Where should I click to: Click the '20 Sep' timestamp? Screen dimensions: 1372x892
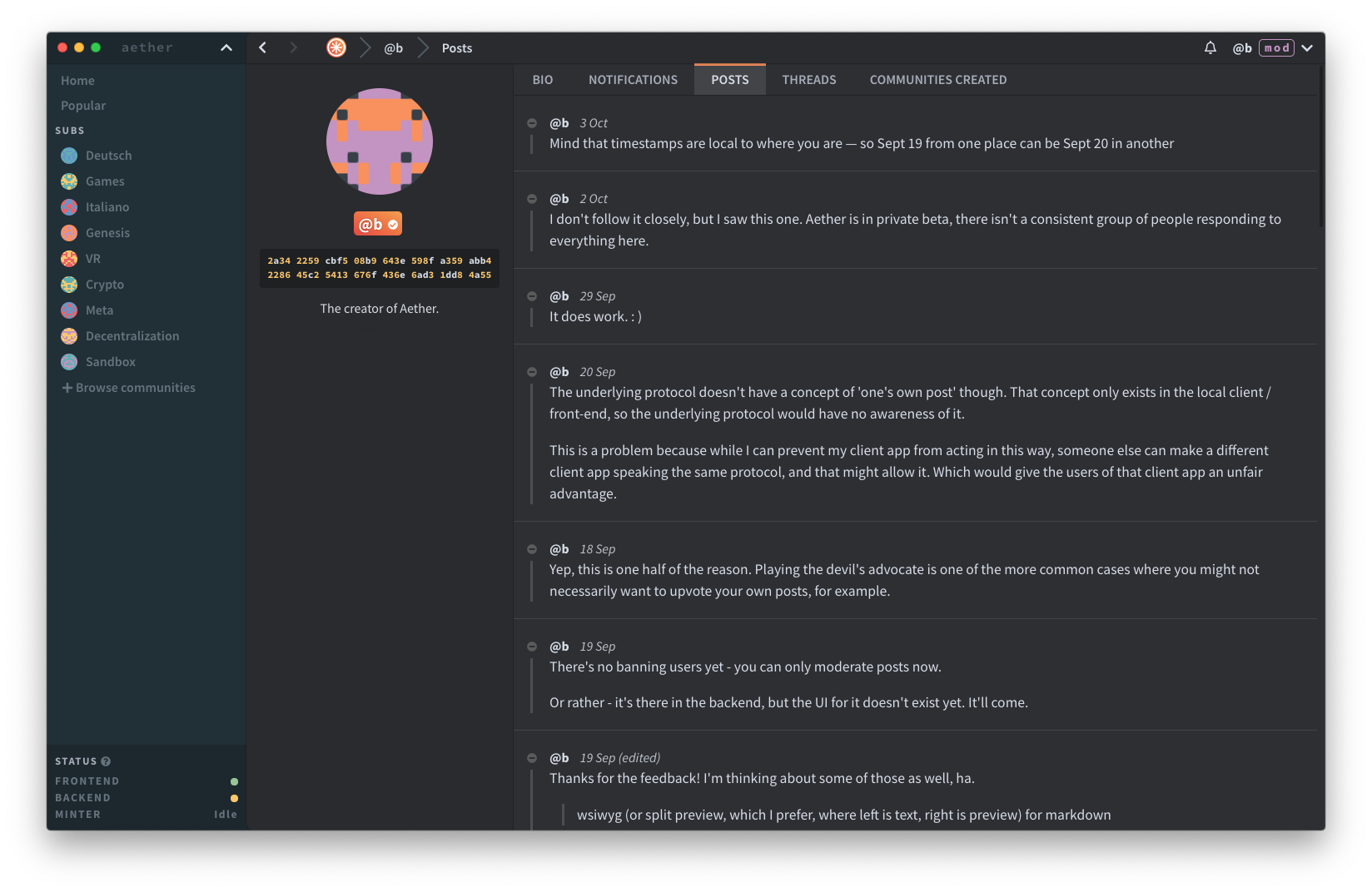(598, 372)
